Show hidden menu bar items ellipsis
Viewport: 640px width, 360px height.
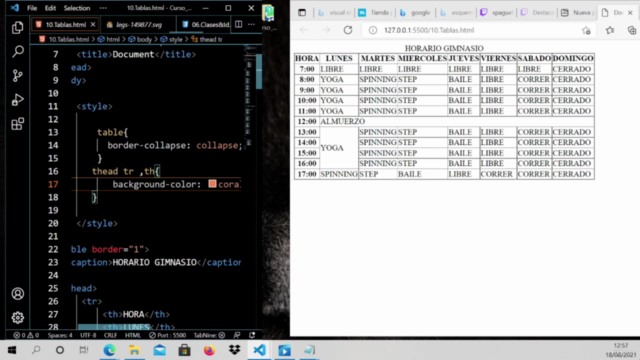103,8
